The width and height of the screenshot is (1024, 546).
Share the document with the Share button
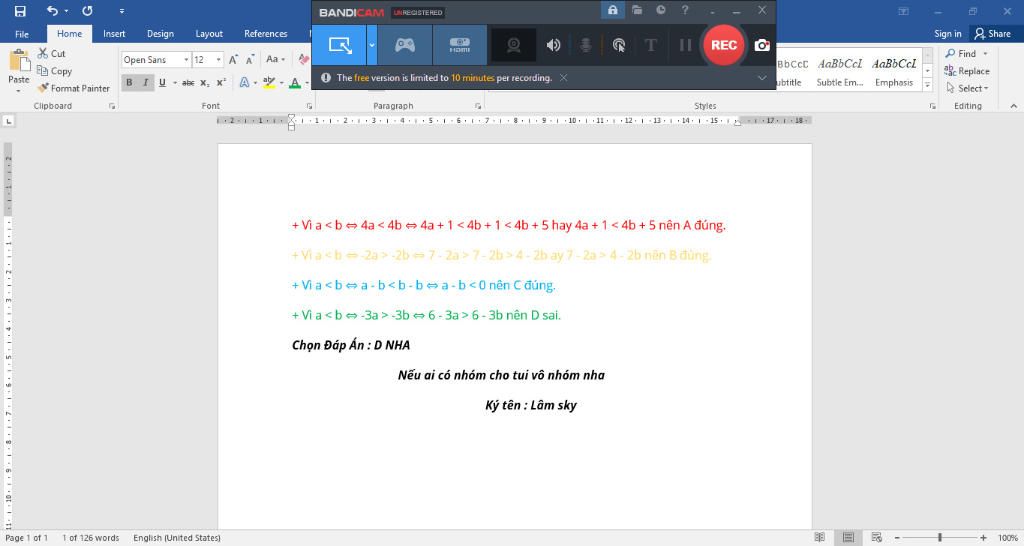coord(992,34)
